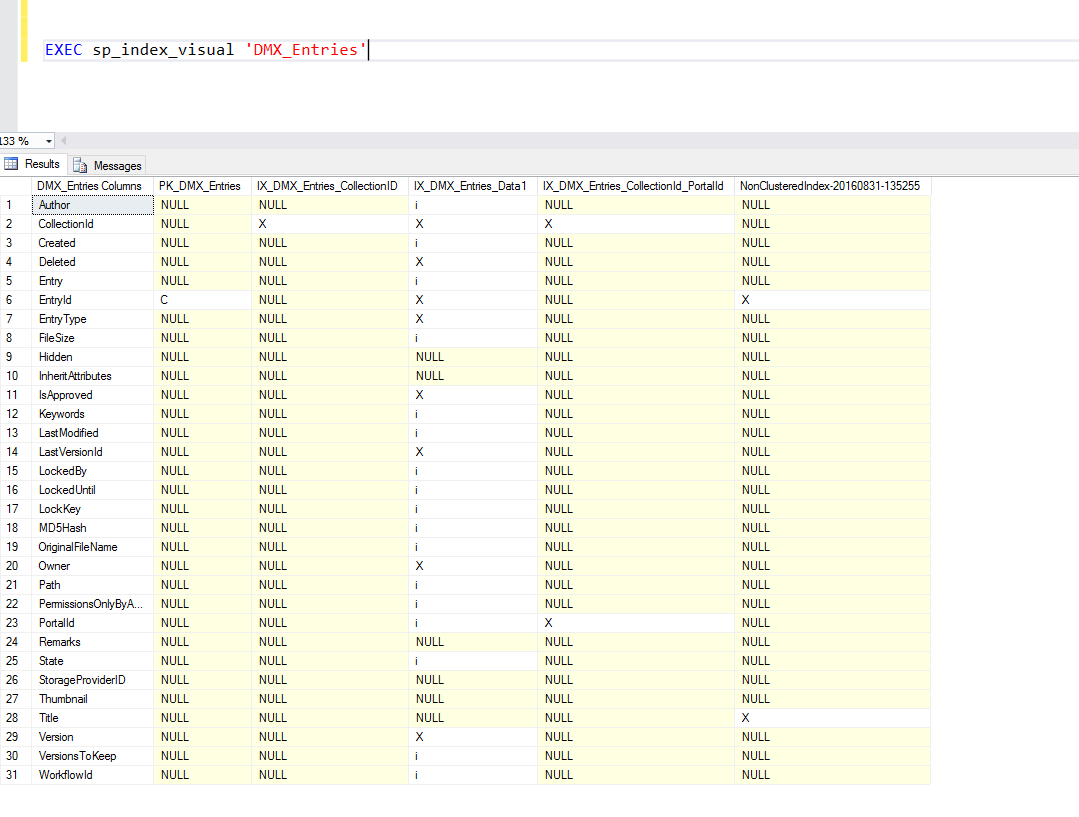Click the horizontal scroll left arrow
Image resolution: width=1079 pixels, height=817 pixels.
[x=64, y=141]
